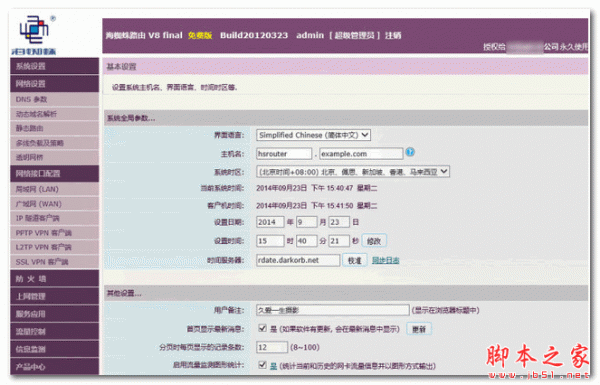Toggle the 首页显示最新消息 checkbox
The height and width of the screenshot is (385, 600).
262,328
